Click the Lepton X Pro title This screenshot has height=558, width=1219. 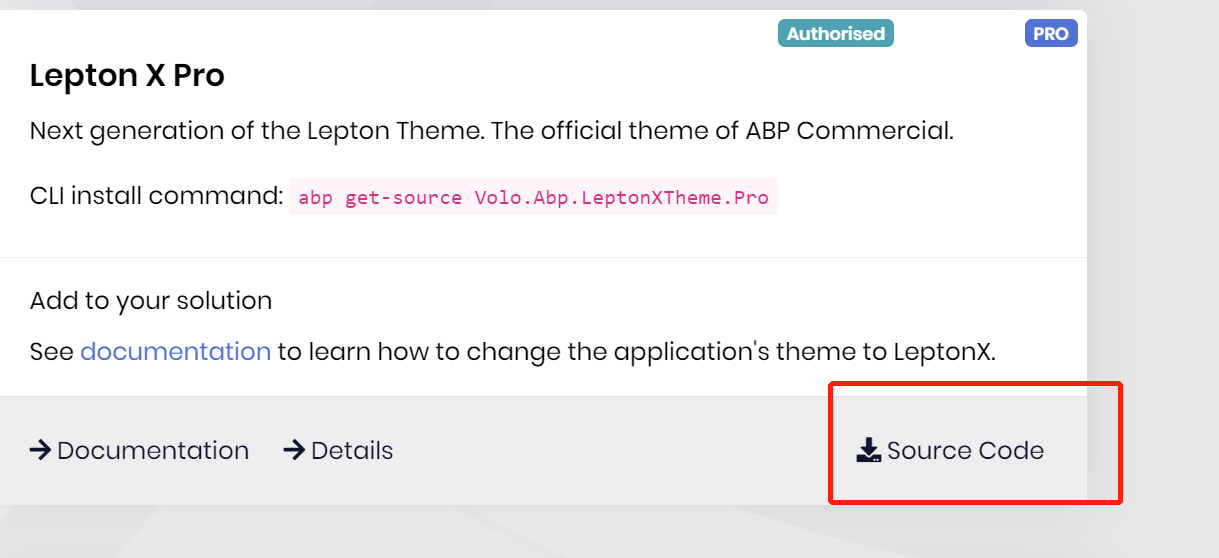[127, 76]
